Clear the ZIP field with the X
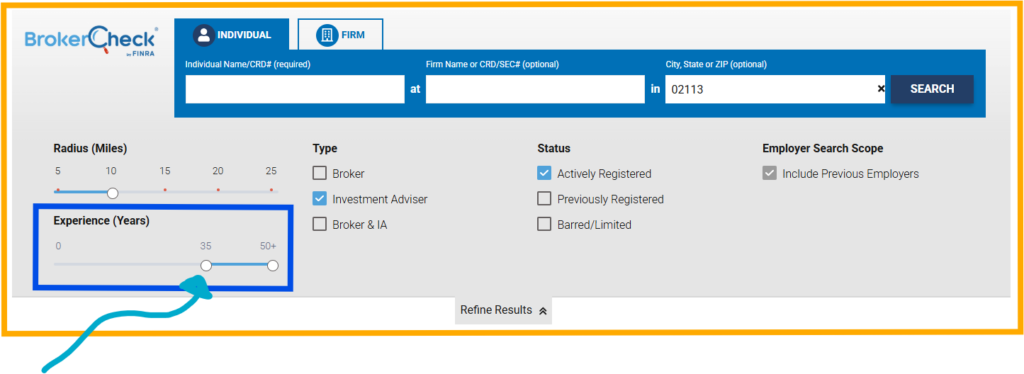The image size is (1024, 374). click(x=880, y=89)
